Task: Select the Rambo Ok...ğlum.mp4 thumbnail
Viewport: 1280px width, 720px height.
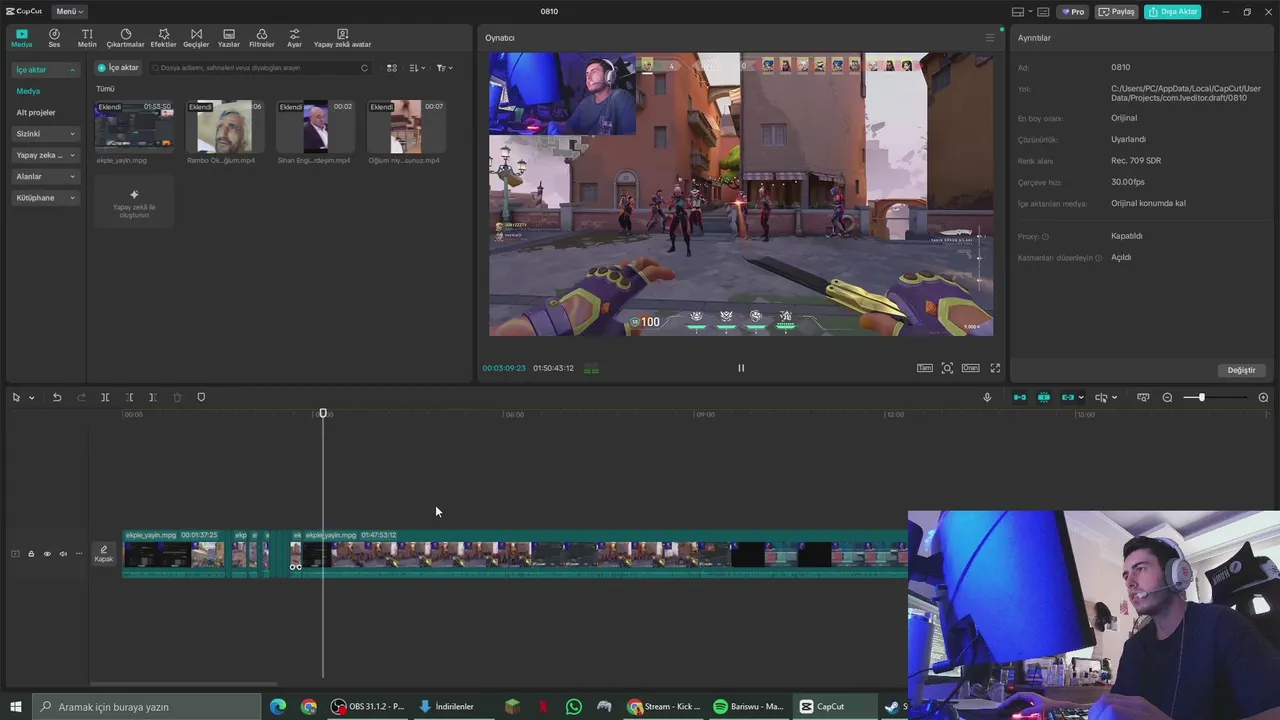Action: 224,126
